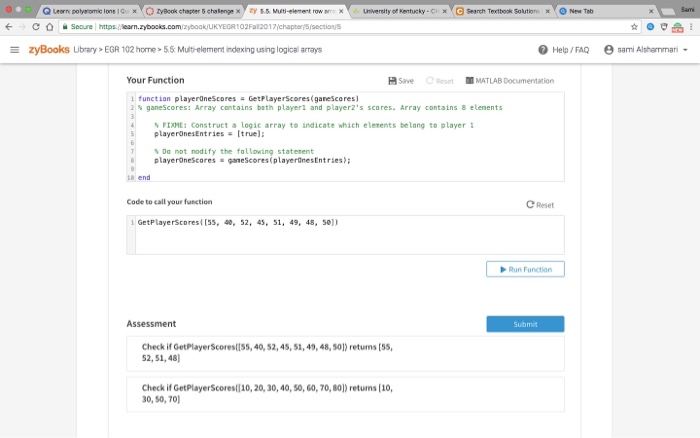Go to EGR 102 home breadcrumb
The width and height of the screenshot is (700, 438).
click(130, 50)
